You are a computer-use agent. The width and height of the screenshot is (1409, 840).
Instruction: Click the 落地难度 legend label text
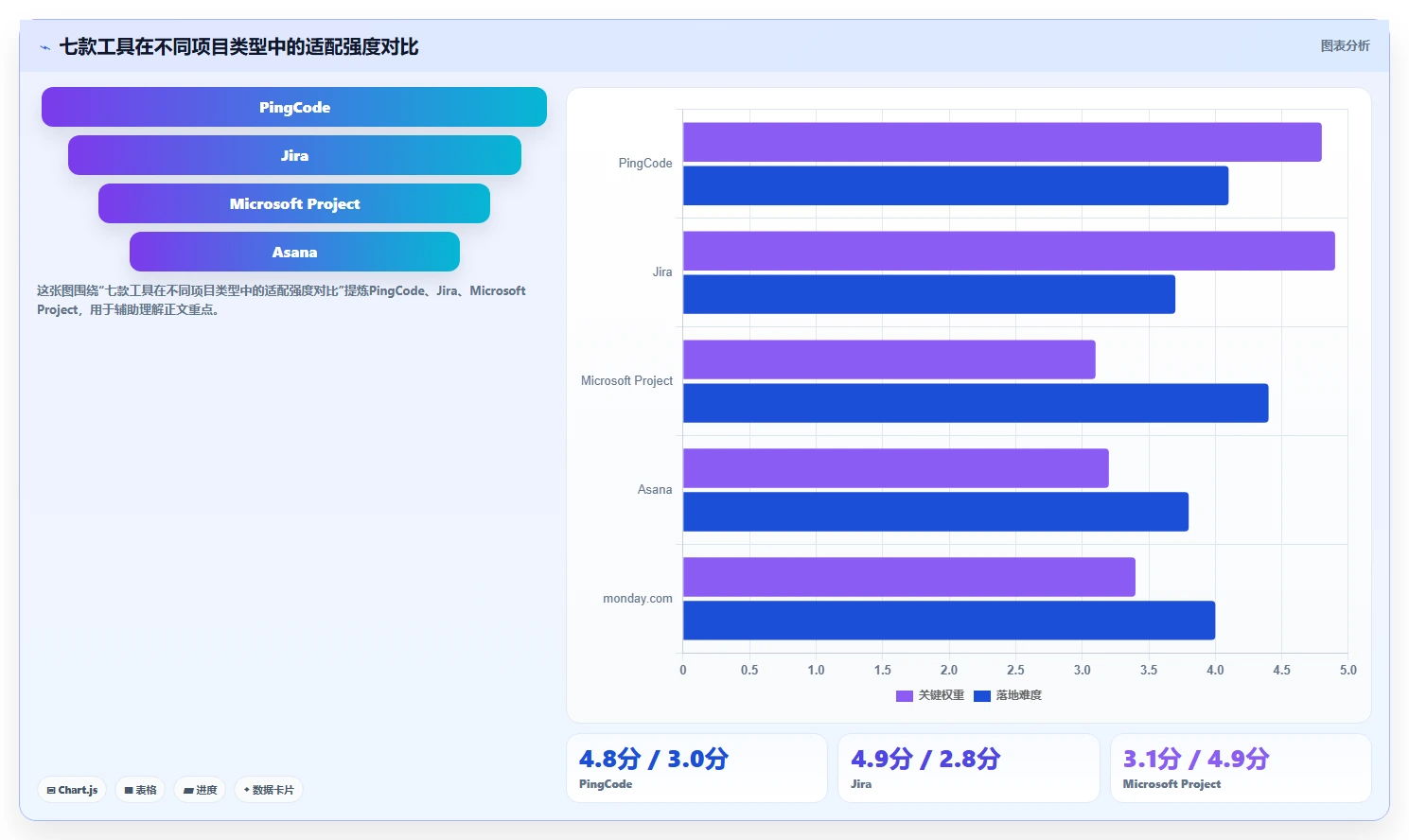coord(1019,695)
